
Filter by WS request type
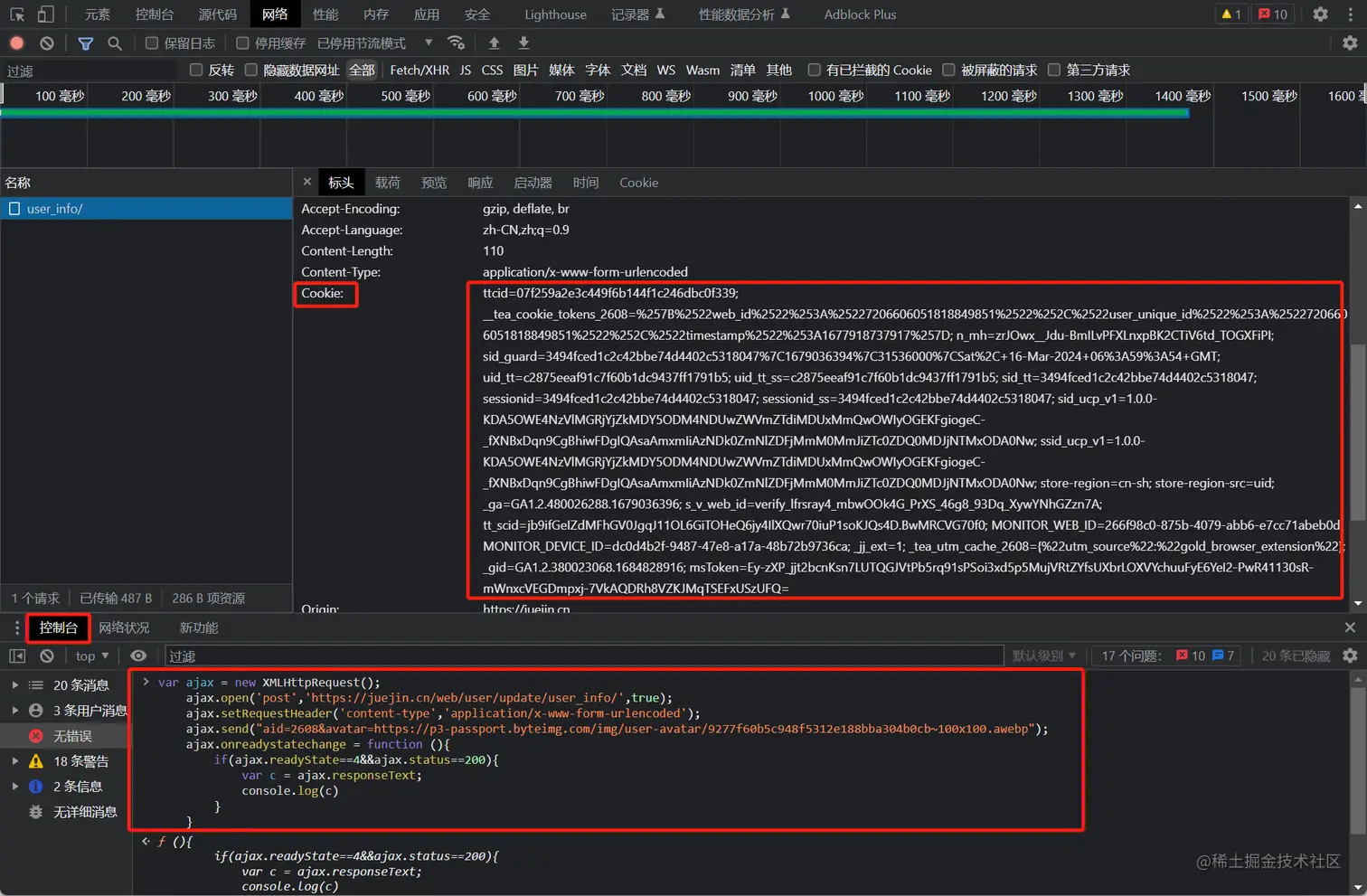coord(666,71)
